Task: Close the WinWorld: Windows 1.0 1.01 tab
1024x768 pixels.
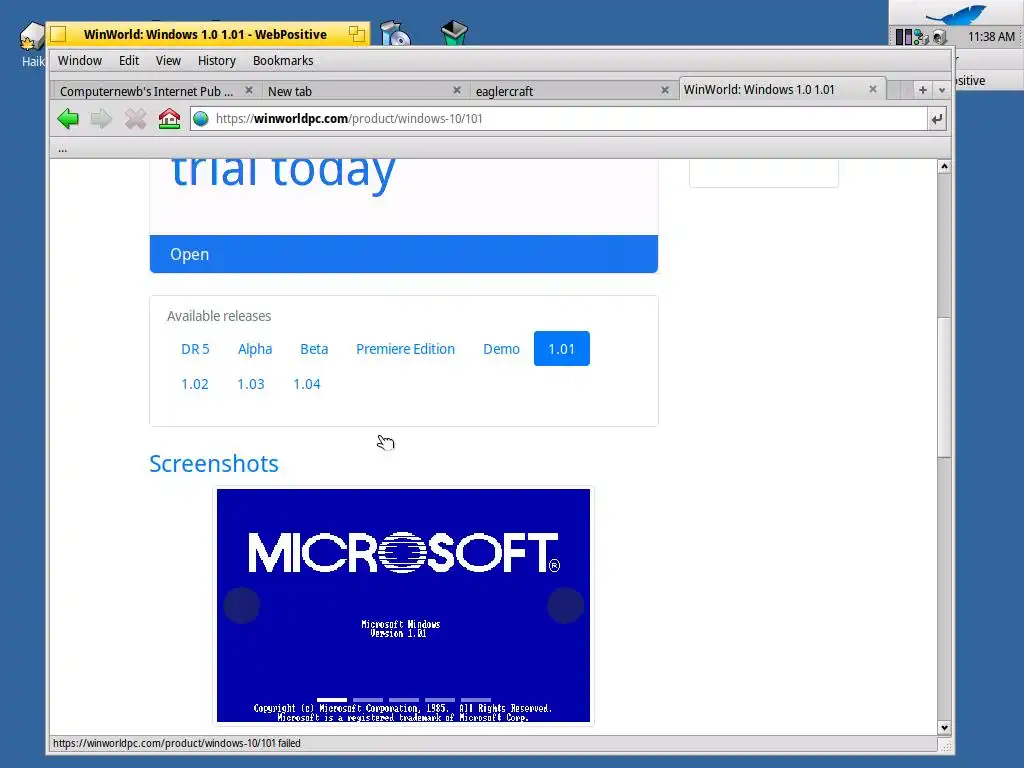Action: 872,89
